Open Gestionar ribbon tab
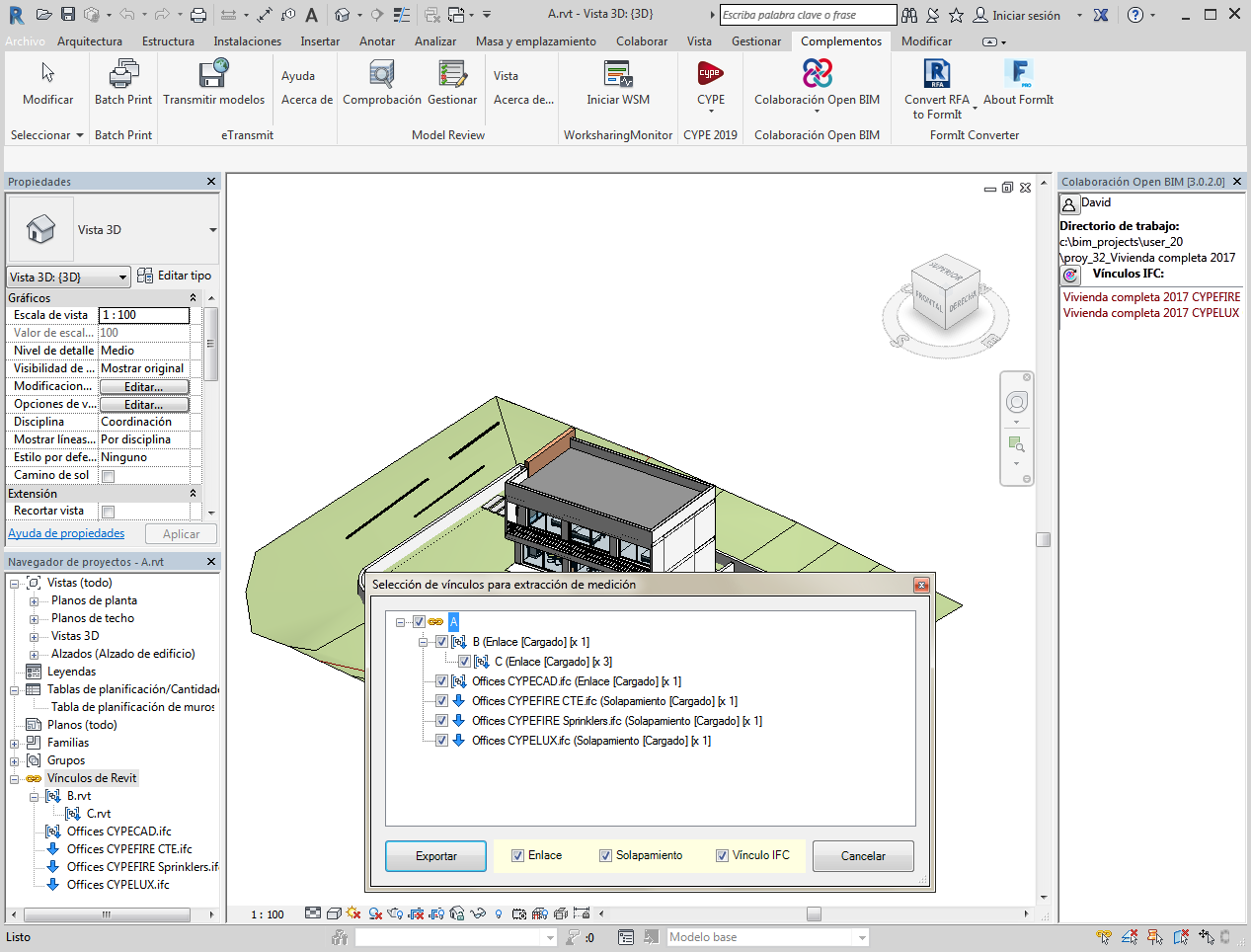Screen dimensions: 1251x952 (756, 41)
